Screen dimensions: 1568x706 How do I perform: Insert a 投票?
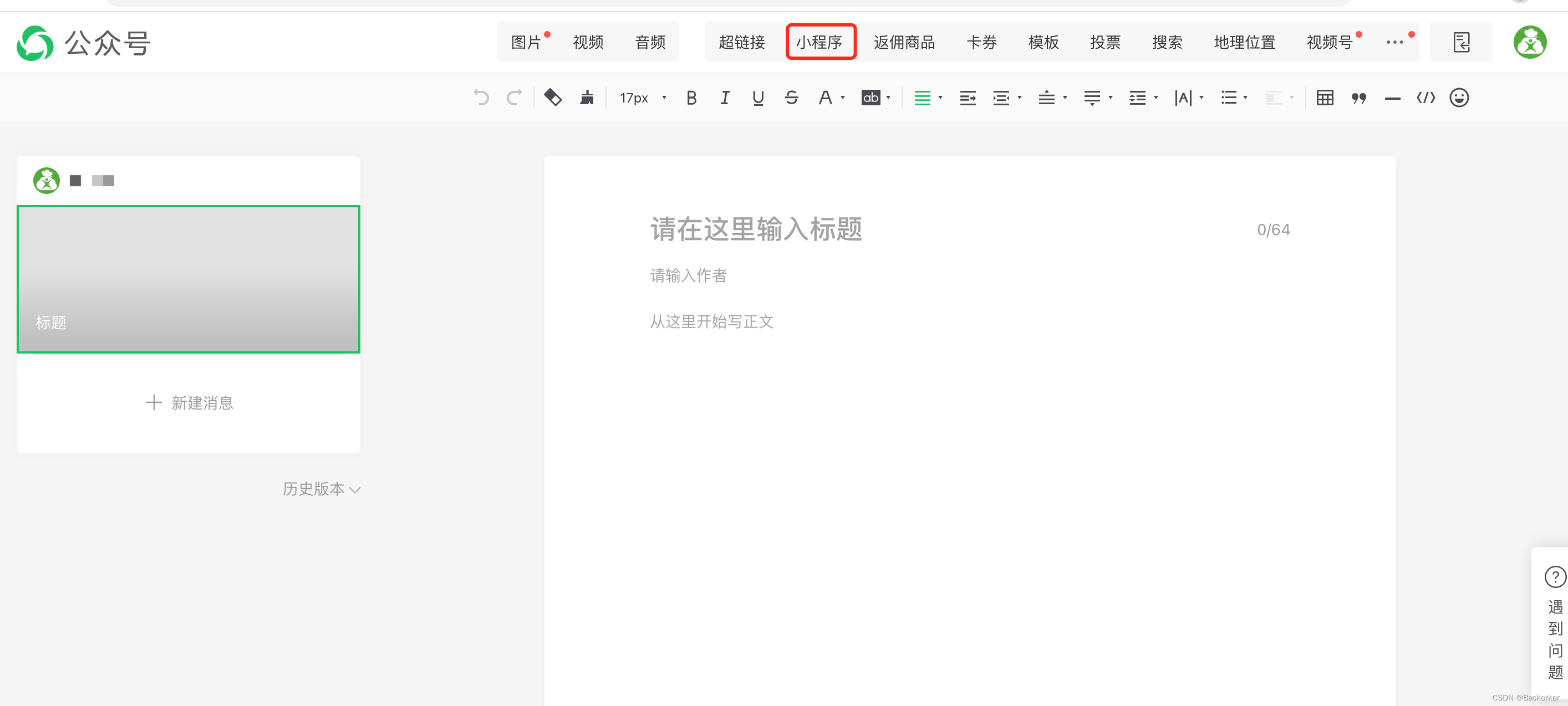click(x=1106, y=42)
